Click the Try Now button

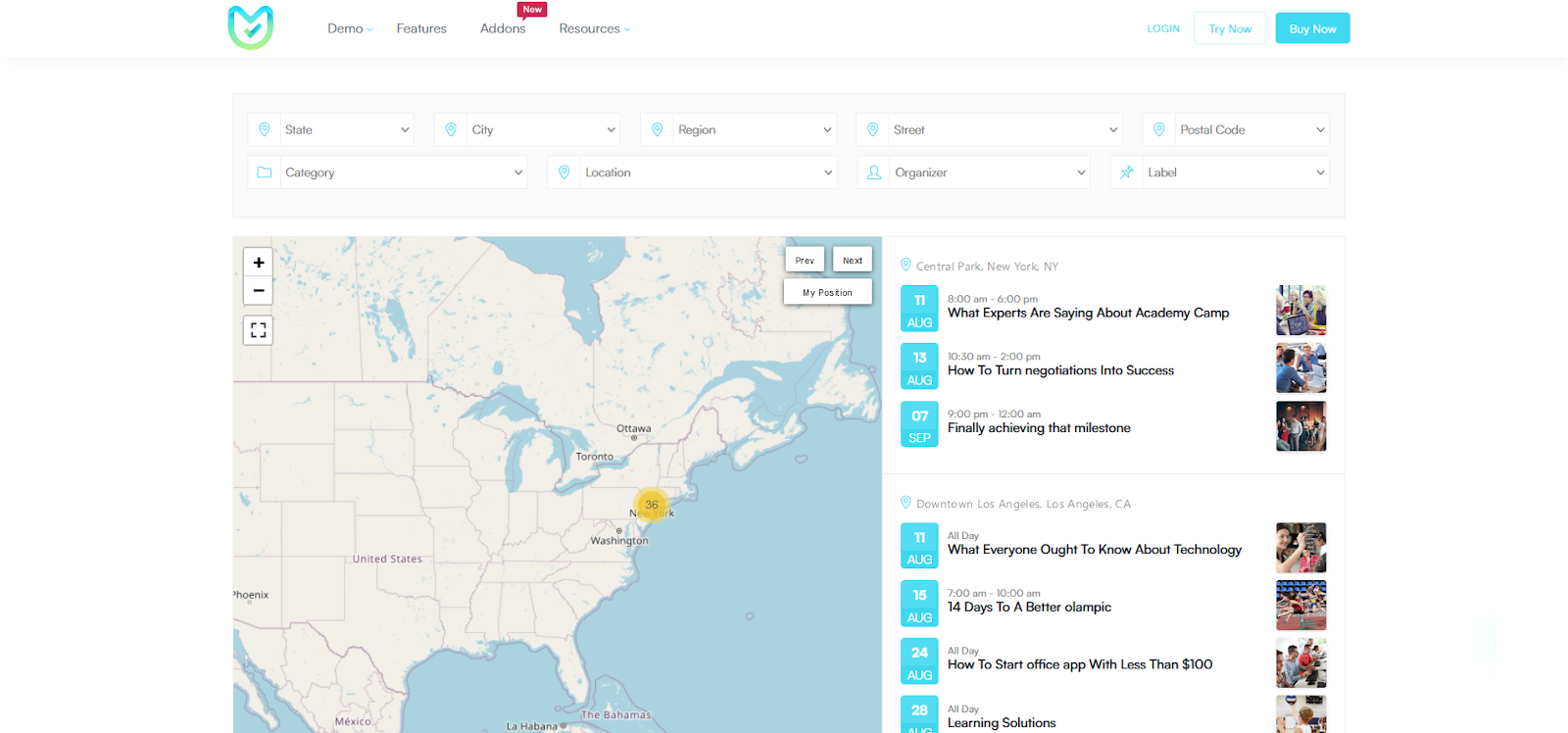[1230, 28]
